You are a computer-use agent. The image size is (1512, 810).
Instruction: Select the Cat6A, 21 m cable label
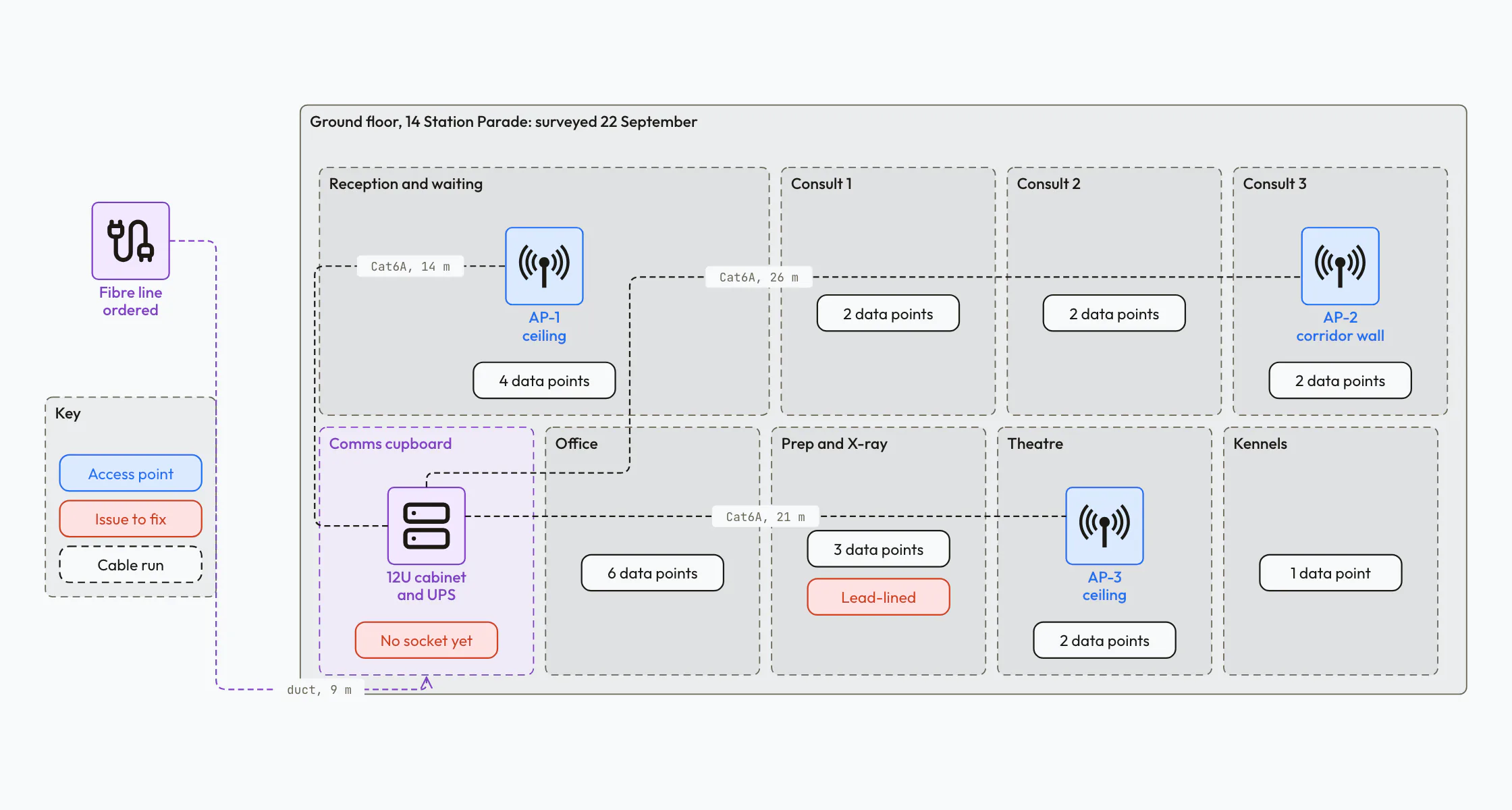point(765,516)
